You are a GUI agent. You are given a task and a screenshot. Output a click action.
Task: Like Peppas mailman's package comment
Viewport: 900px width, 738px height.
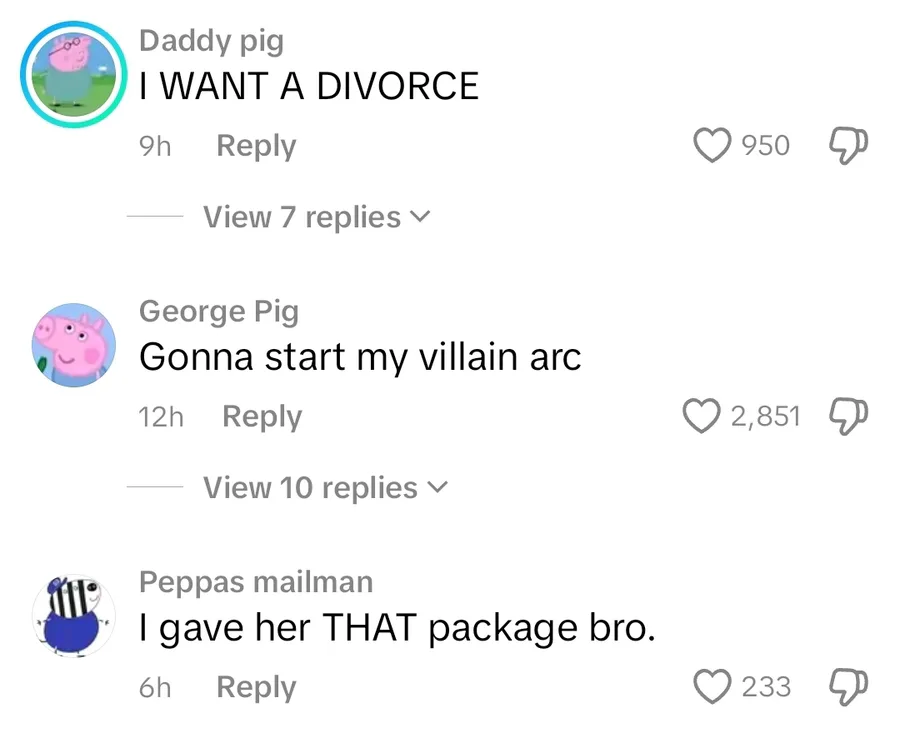(x=712, y=686)
